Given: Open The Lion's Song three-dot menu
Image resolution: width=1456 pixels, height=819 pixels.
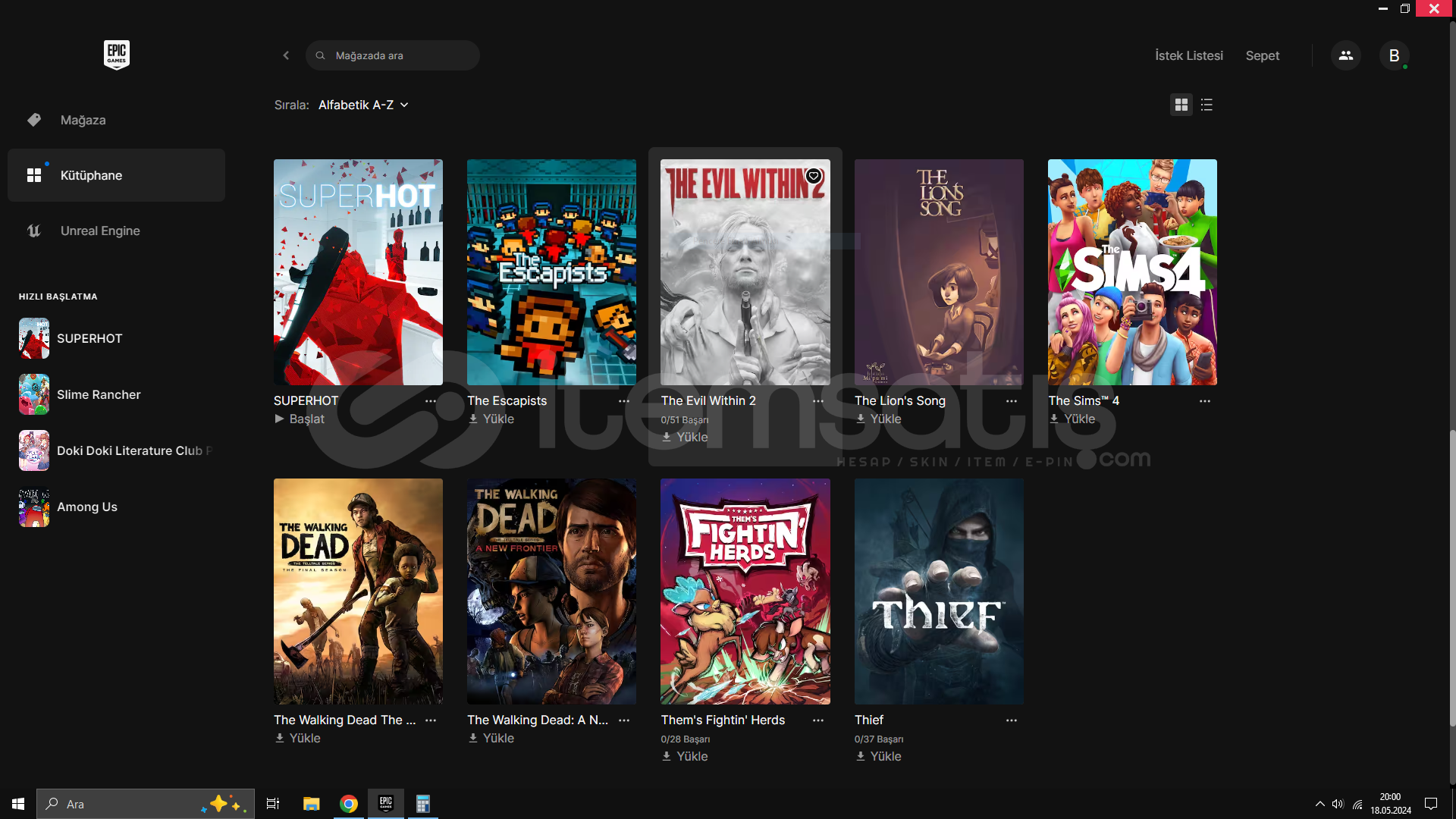Looking at the screenshot, I should [1012, 400].
